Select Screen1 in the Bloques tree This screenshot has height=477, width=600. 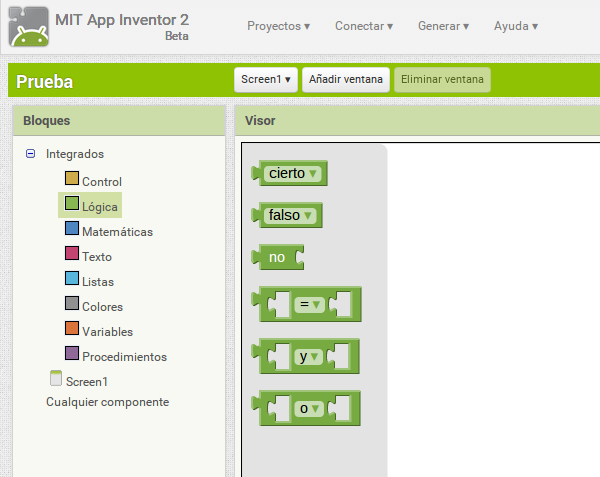tap(86, 382)
